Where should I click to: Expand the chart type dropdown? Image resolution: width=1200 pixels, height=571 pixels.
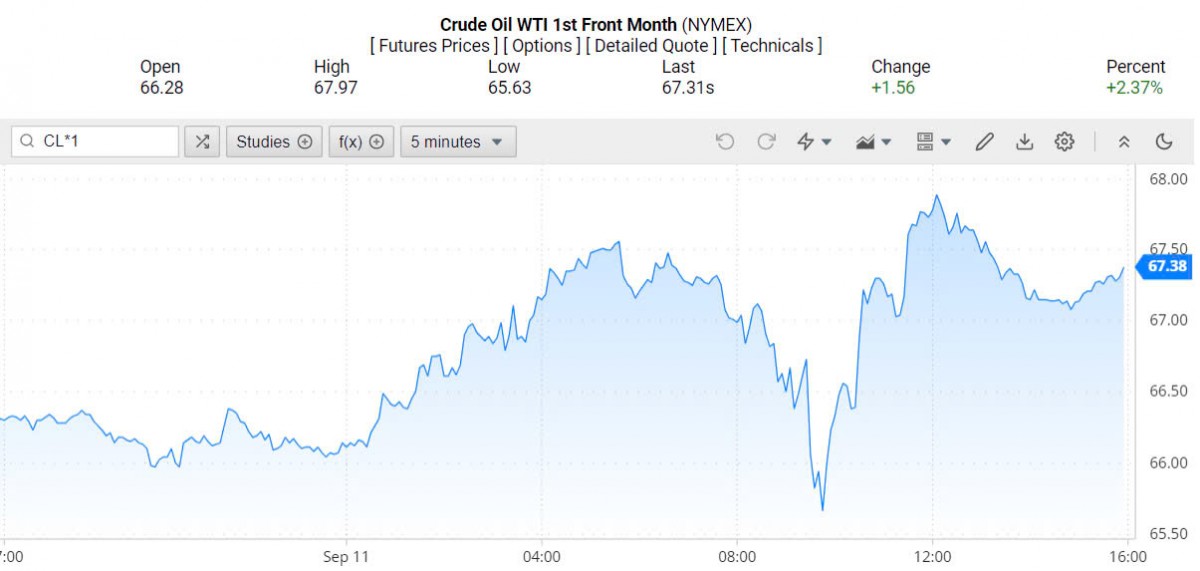coord(873,142)
